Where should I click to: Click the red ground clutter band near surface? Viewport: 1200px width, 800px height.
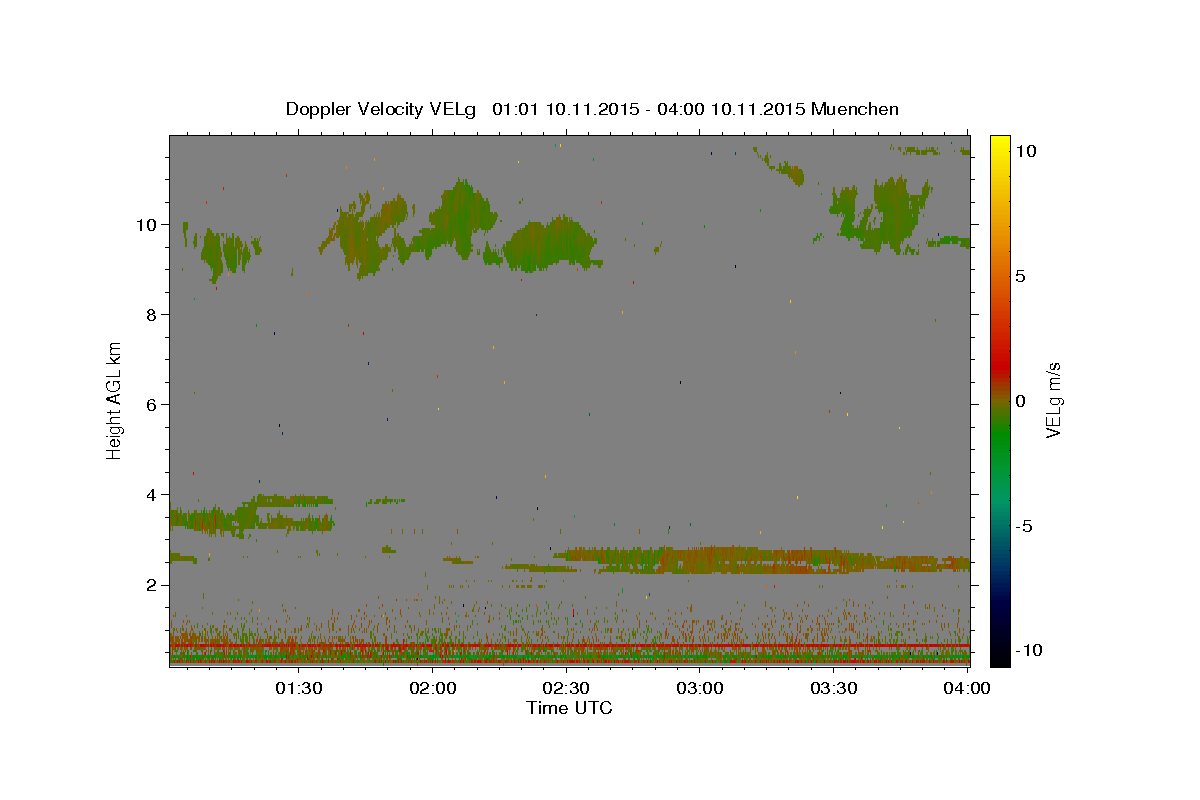(x=570, y=647)
